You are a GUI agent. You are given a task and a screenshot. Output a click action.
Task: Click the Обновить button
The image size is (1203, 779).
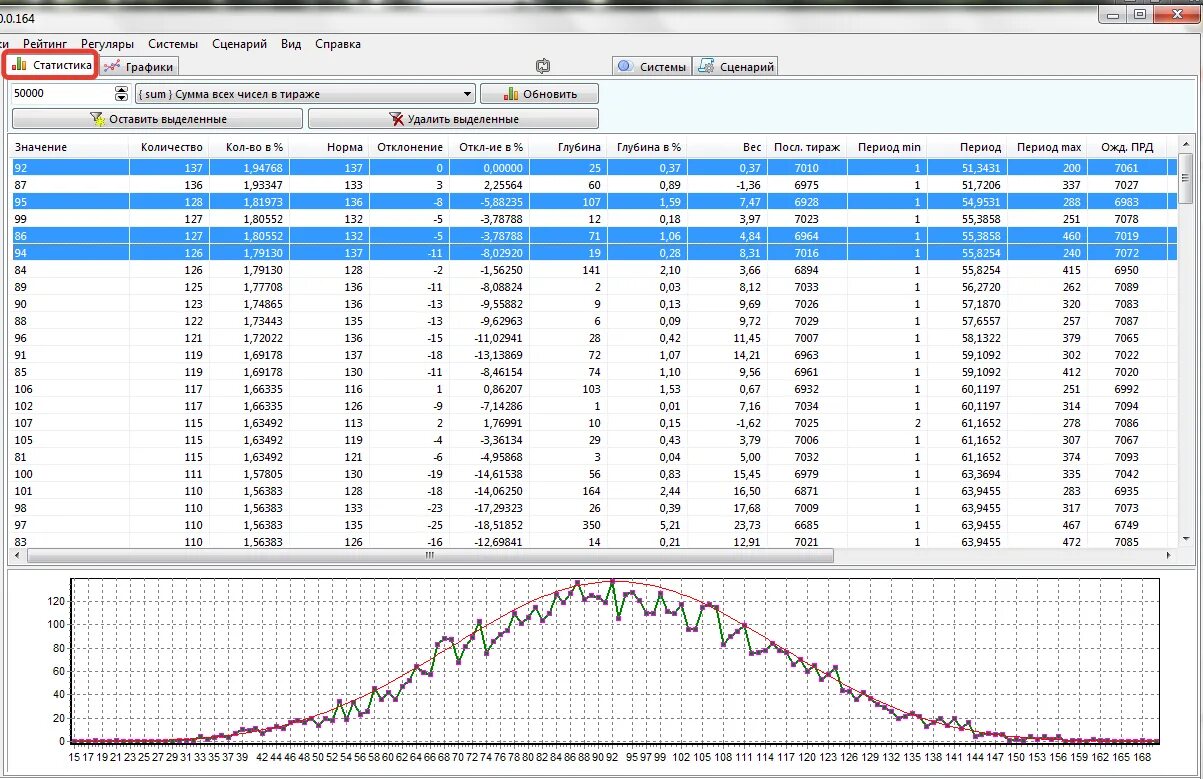tap(539, 94)
